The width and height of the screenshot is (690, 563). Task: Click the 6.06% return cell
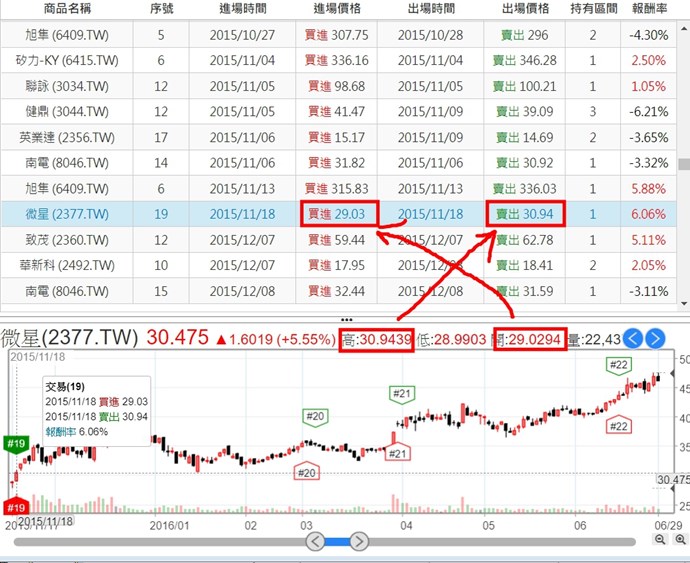pos(649,214)
